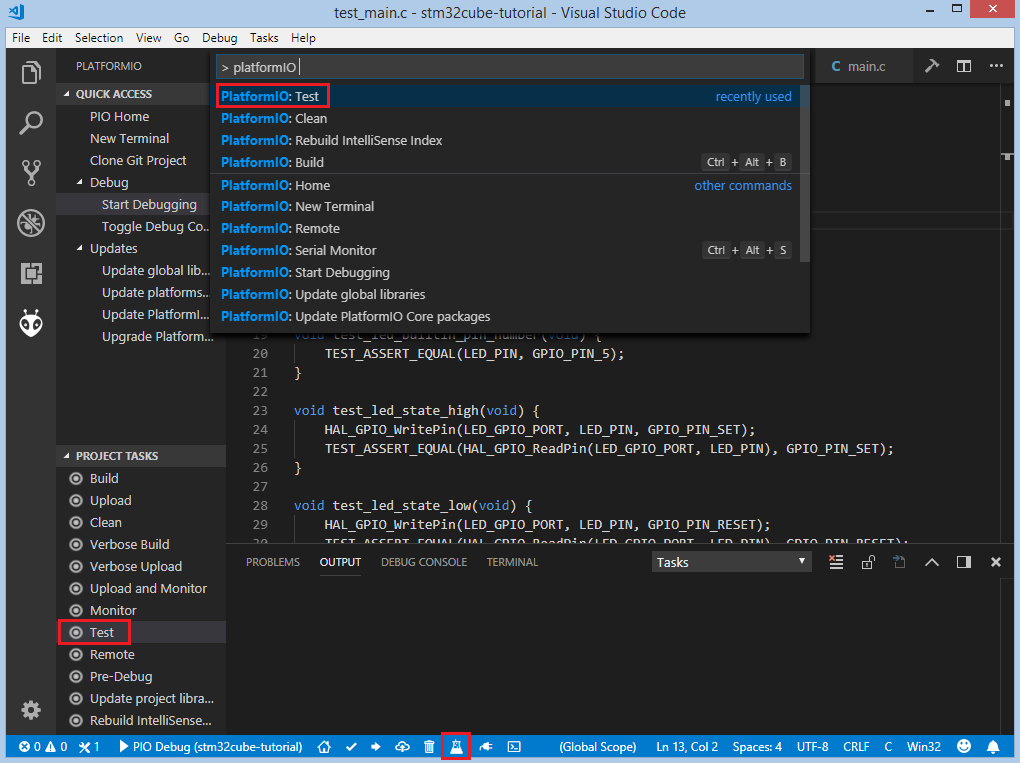The height and width of the screenshot is (763, 1020).
Task: Click the PlatformIO Home status bar icon
Action: [x=324, y=747]
